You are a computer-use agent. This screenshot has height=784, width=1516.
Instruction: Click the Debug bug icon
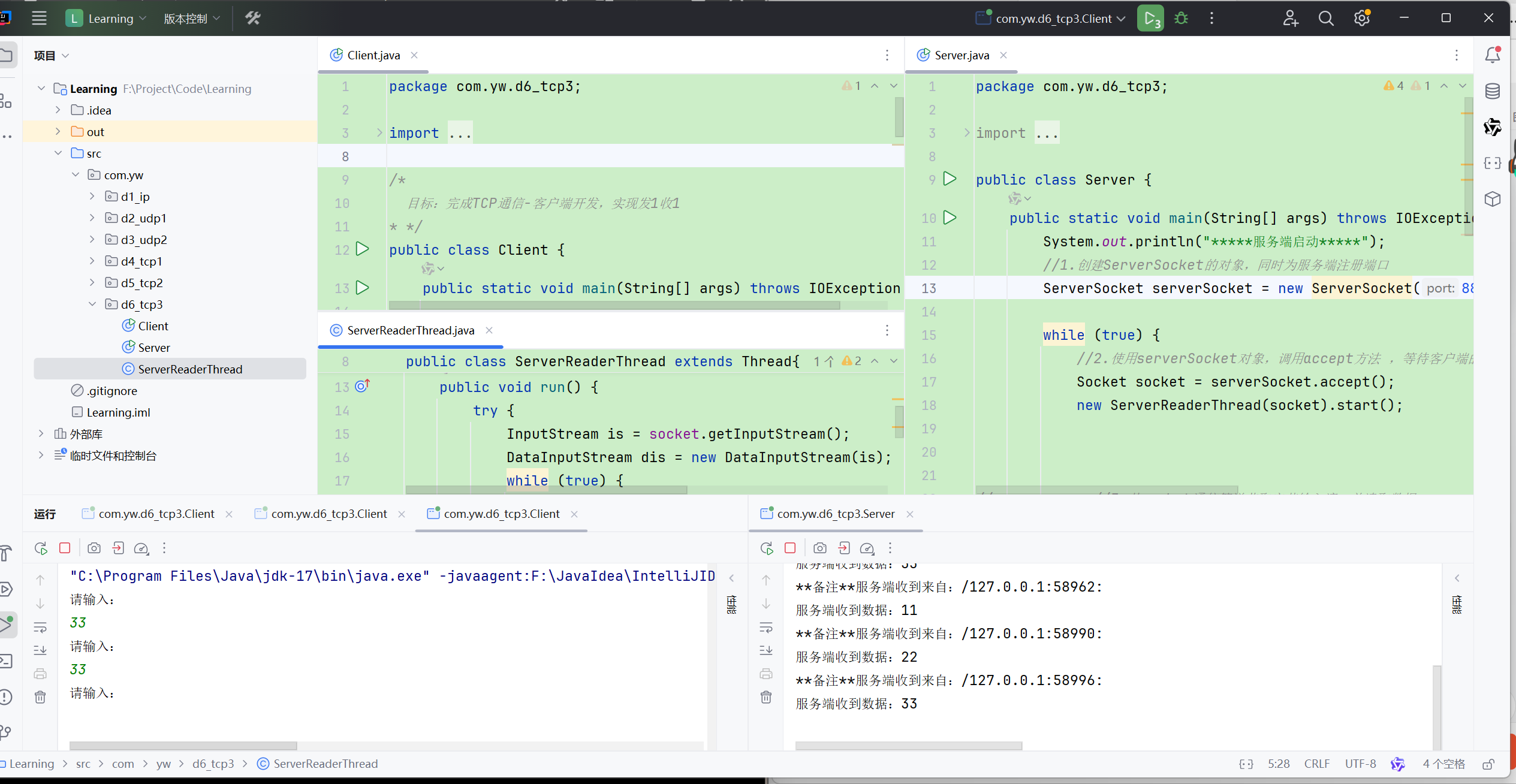pos(1181,19)
